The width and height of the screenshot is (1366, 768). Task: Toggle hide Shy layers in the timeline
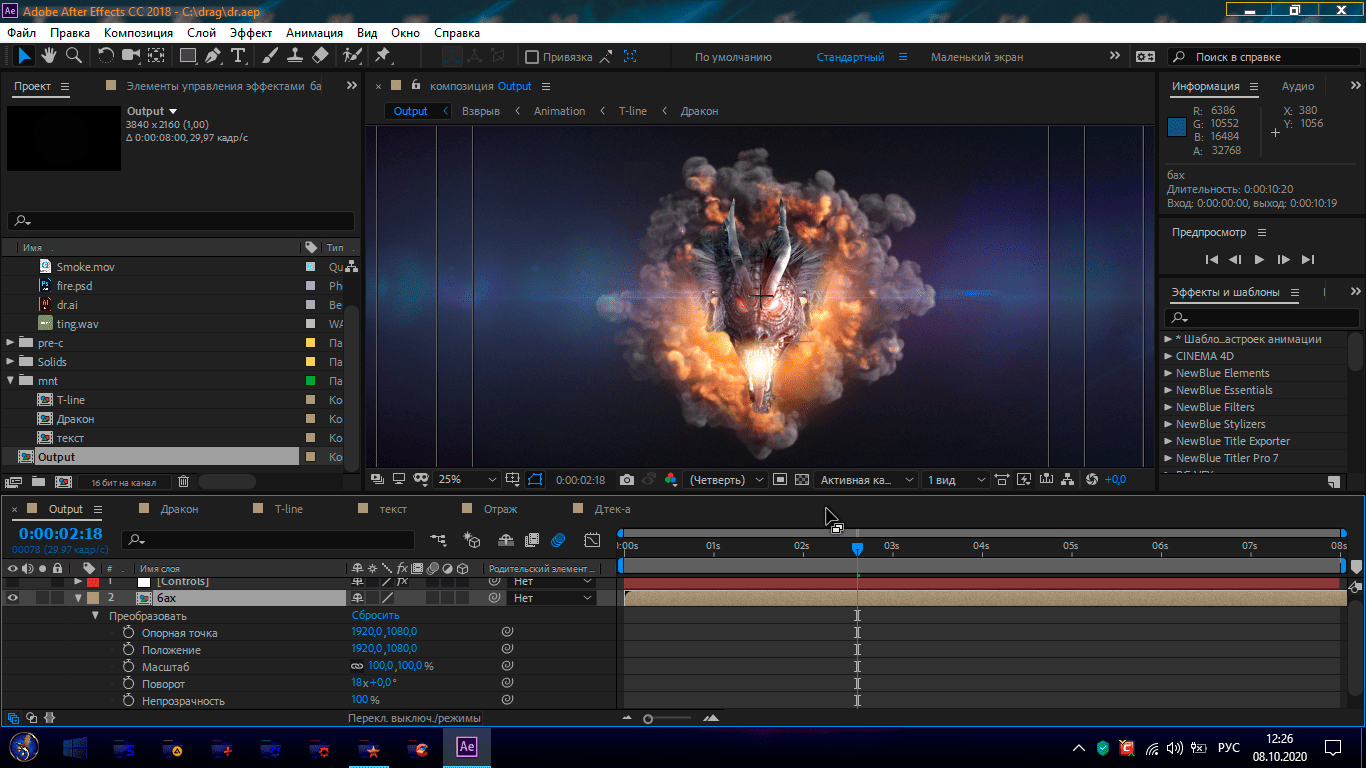pos(506,540)
